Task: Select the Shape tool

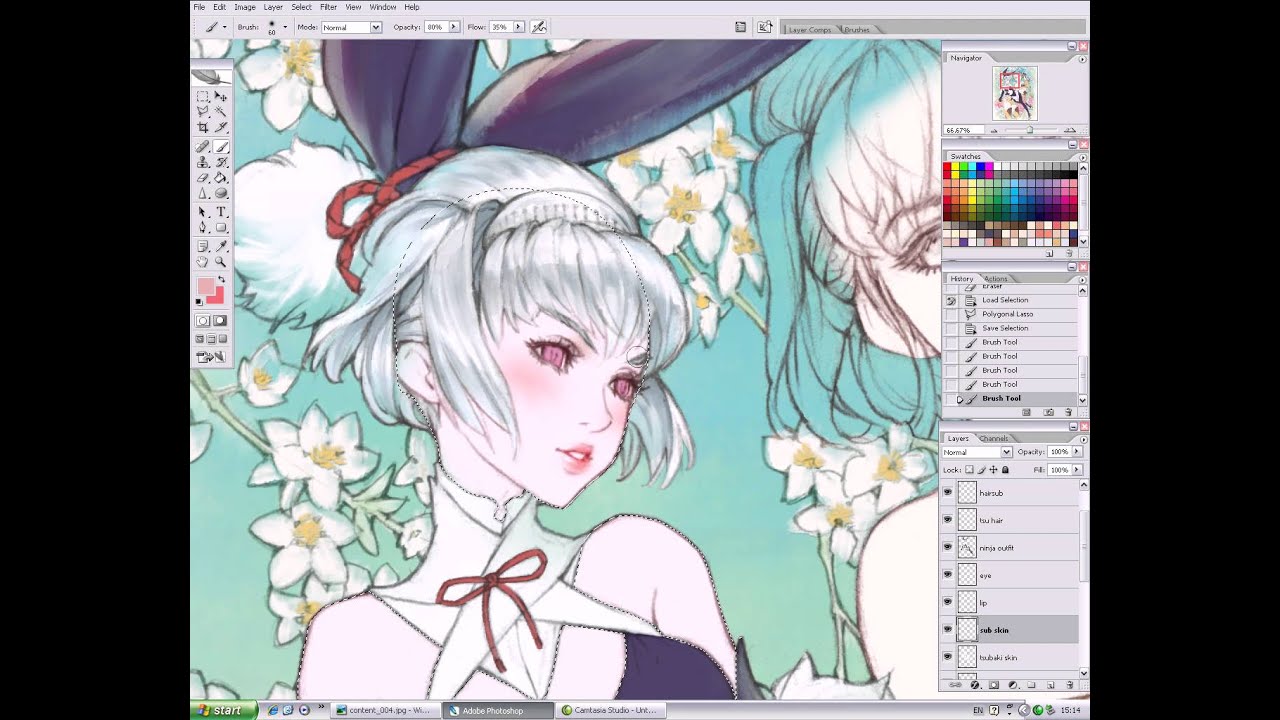Action: tap(221, 227)
